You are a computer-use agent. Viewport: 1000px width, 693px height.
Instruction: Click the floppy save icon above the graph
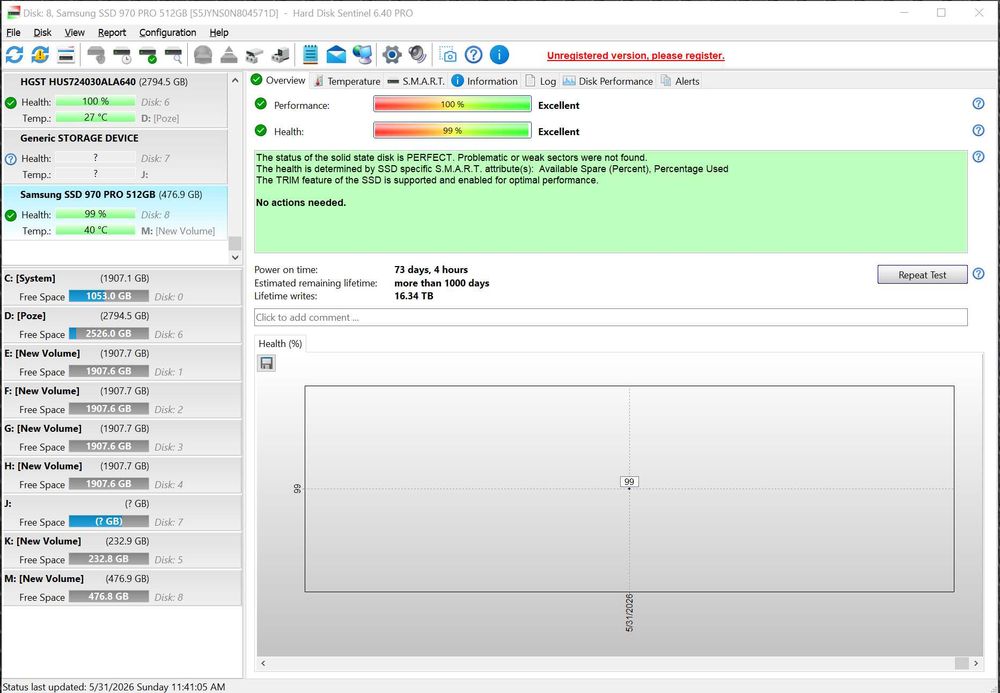pyautogui.click(x=267, y=363)
